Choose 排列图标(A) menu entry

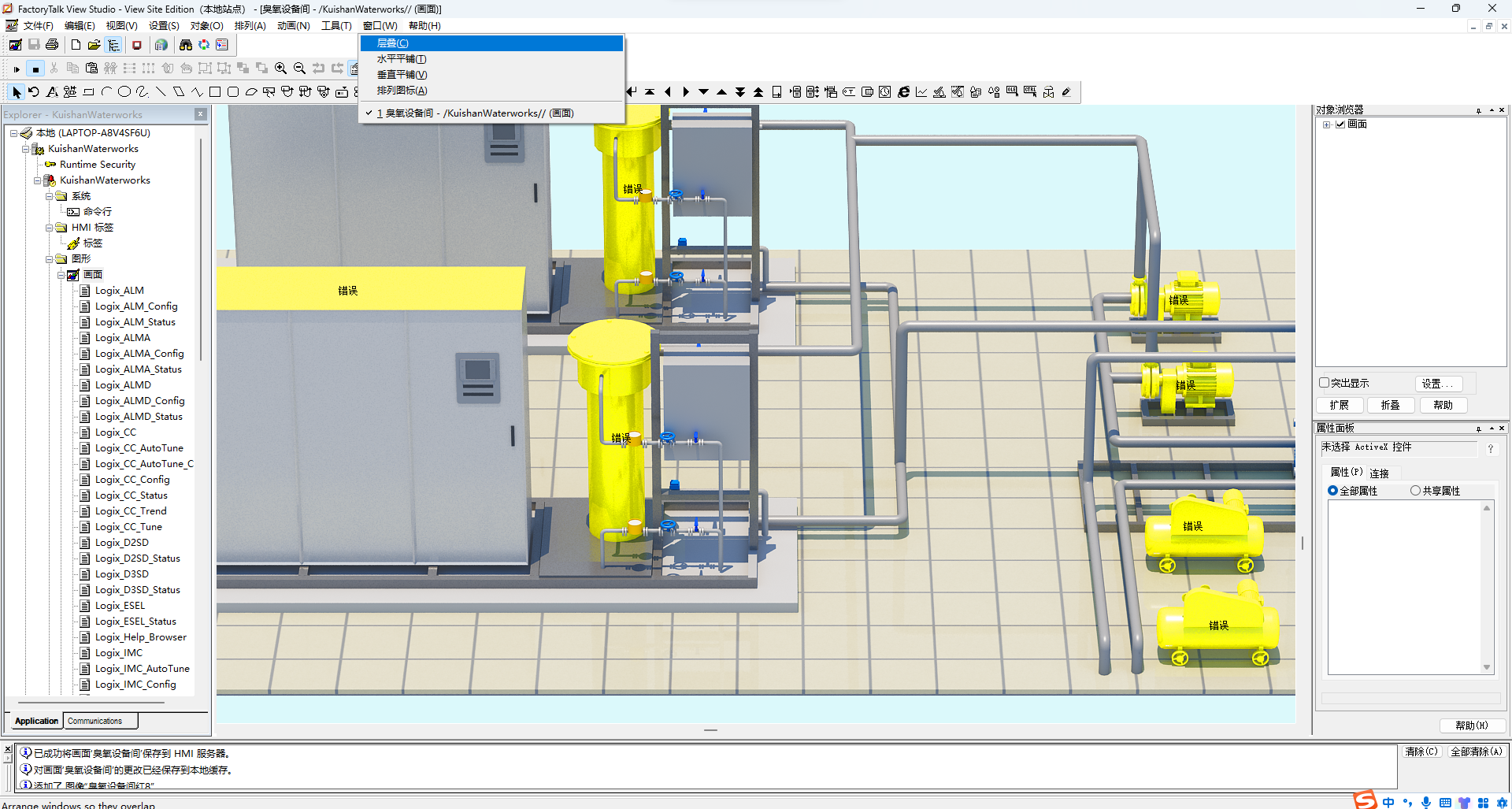pyautogui.click(x=492, y=91)
